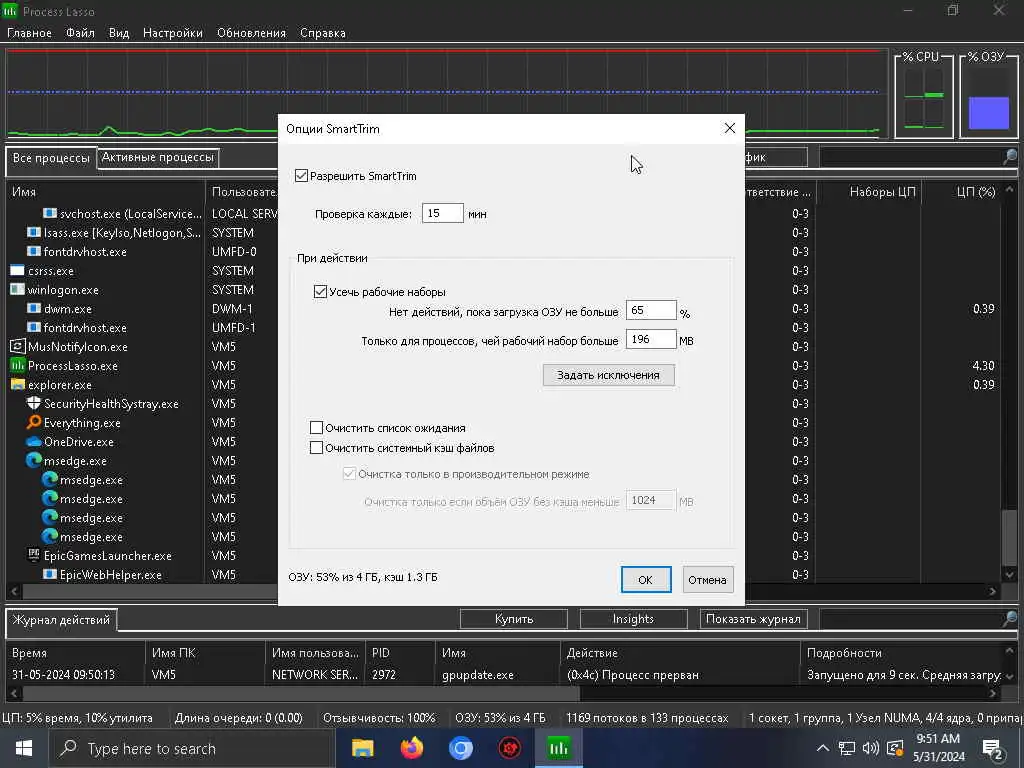Open the volume tray icon
Image resolution: width=1024 pixels, height=768 pixels.
coord(871,748)
